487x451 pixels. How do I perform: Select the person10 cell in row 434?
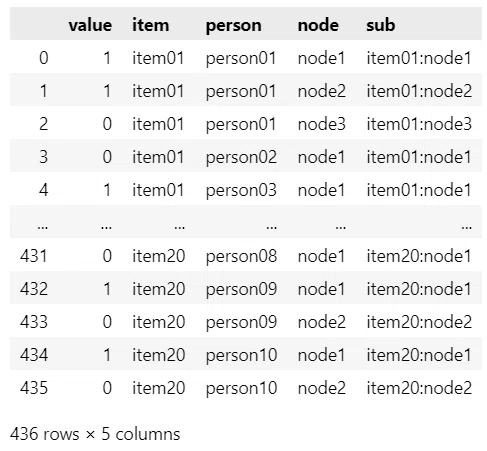click(241, 355)
